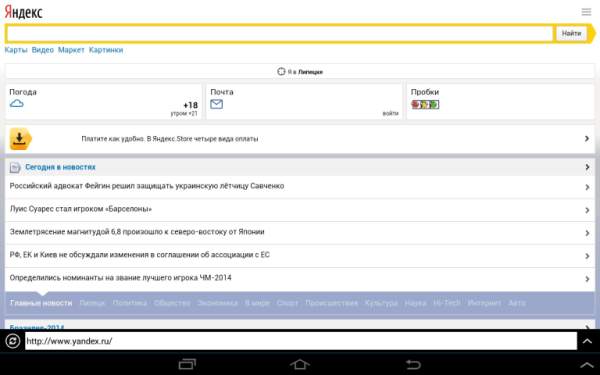The width and height of the screenshot is (600, 375).
Task: Tap the Android recent apps button
Action: [x=187, y=364]
